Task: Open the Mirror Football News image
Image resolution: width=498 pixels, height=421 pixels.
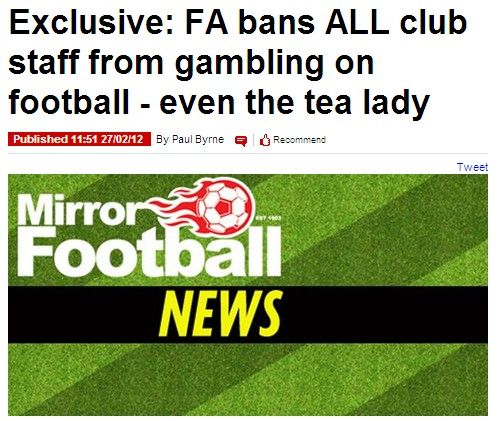Action: [x=248, y=295]
